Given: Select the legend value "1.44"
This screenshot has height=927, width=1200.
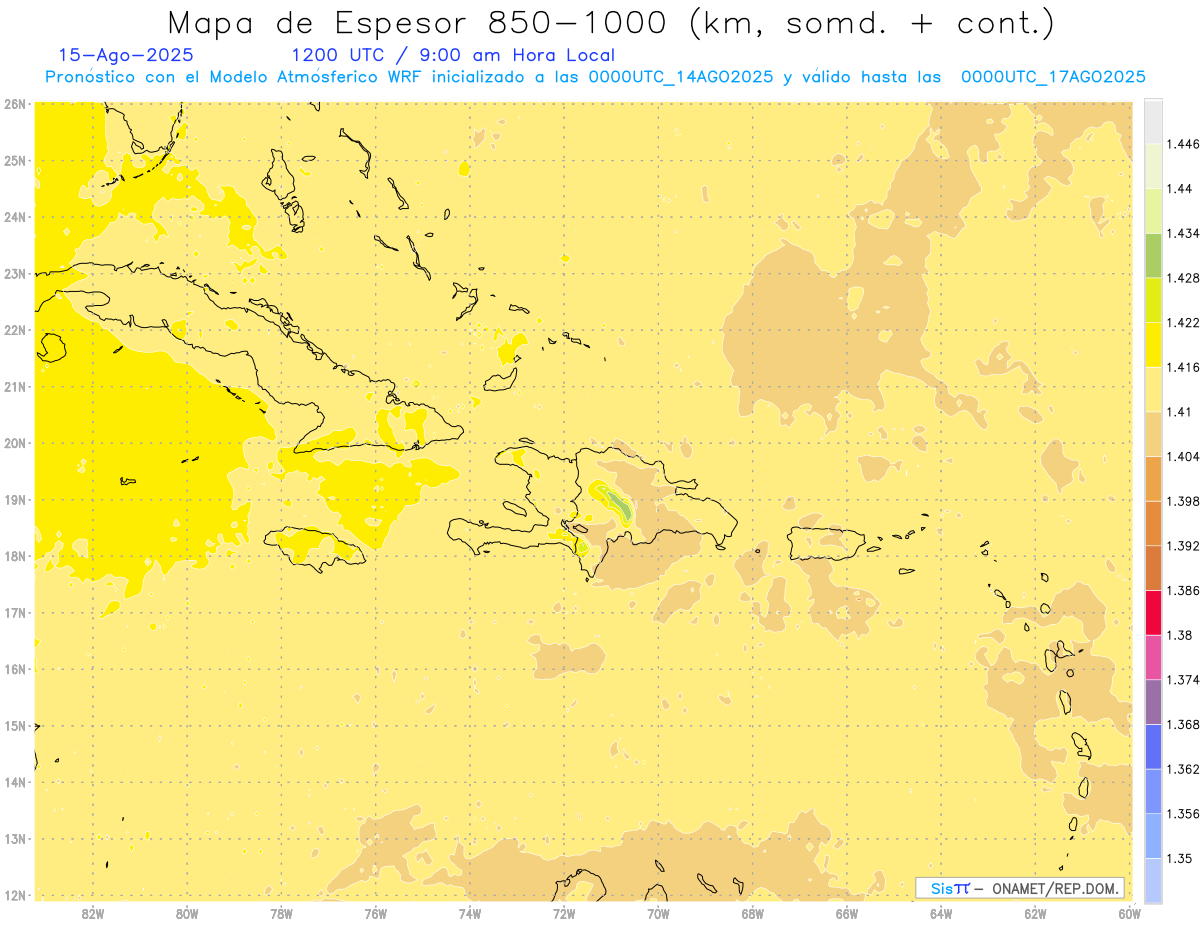Looking at the screenshot, I should (x=1179, y=188).
